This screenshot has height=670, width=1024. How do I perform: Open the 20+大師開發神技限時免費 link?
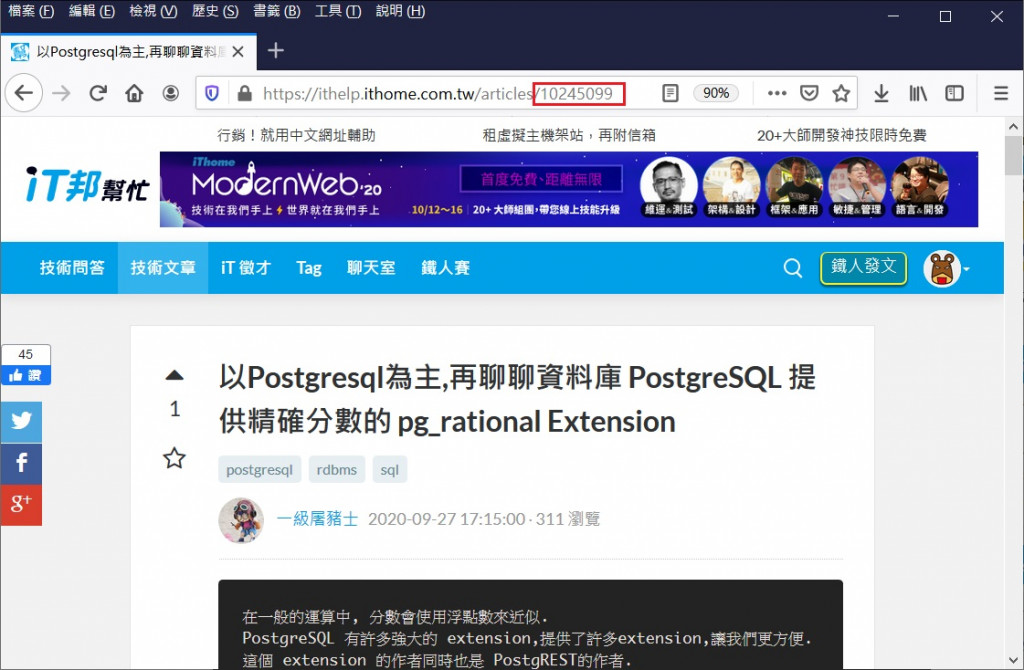[x=841, y=135]
